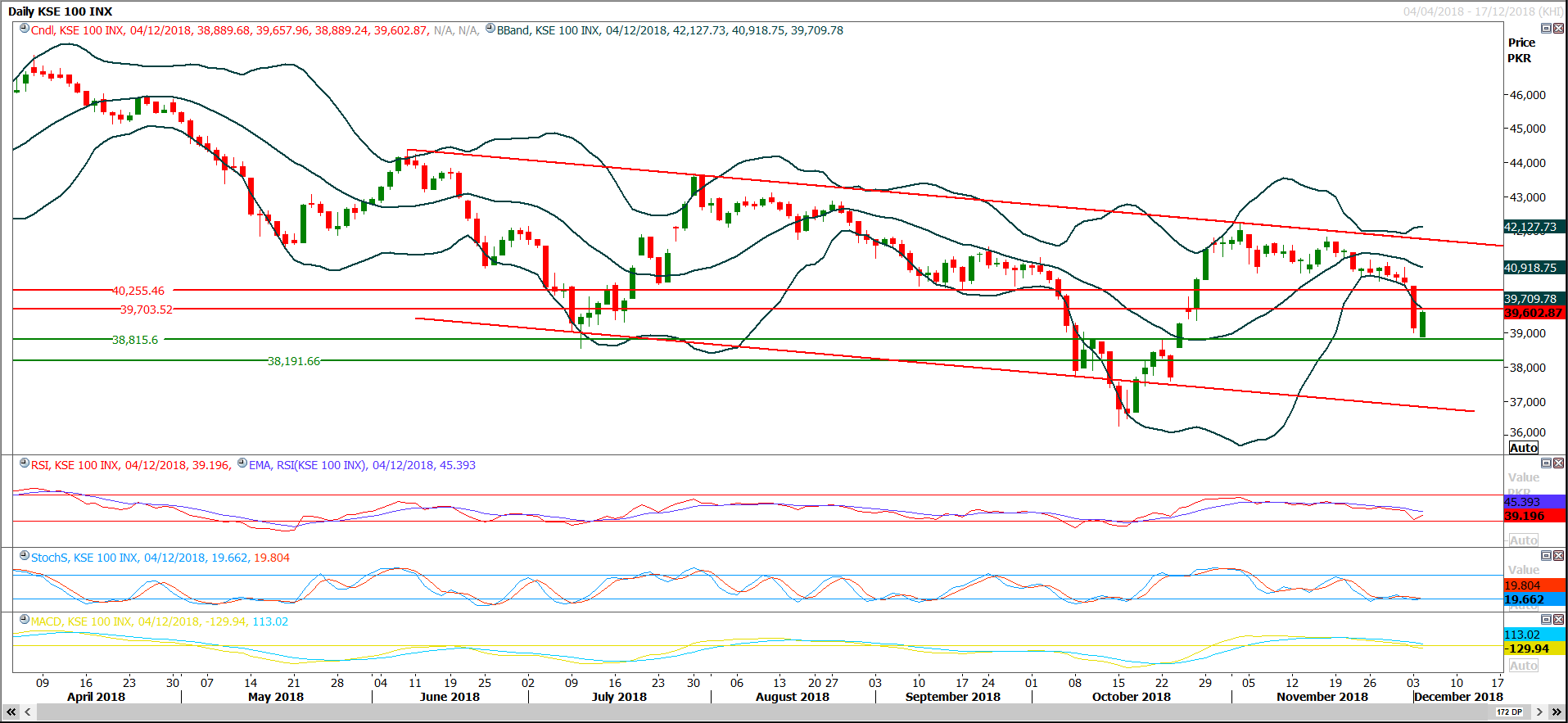
Task: Click the April 2018 time axis label
Action: point(96,697)
